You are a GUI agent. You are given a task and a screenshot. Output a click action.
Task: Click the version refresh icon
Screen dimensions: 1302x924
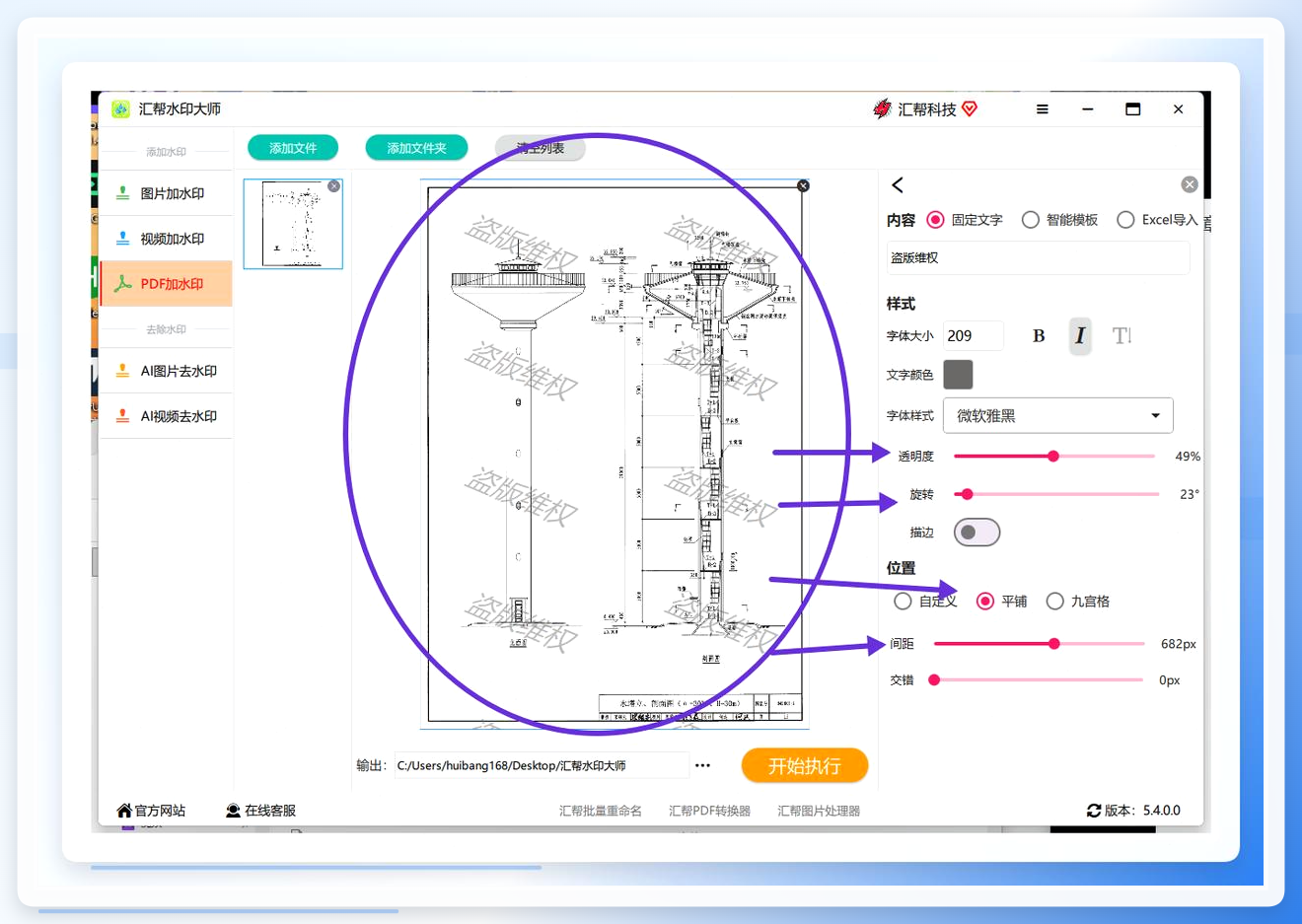click(x=1093, y=811)
